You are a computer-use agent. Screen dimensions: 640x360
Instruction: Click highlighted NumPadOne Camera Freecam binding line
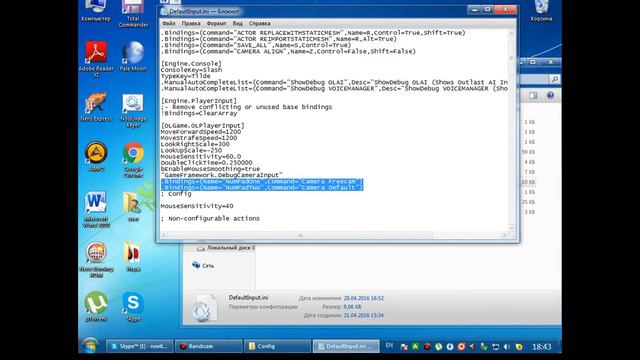coord(262,181)
